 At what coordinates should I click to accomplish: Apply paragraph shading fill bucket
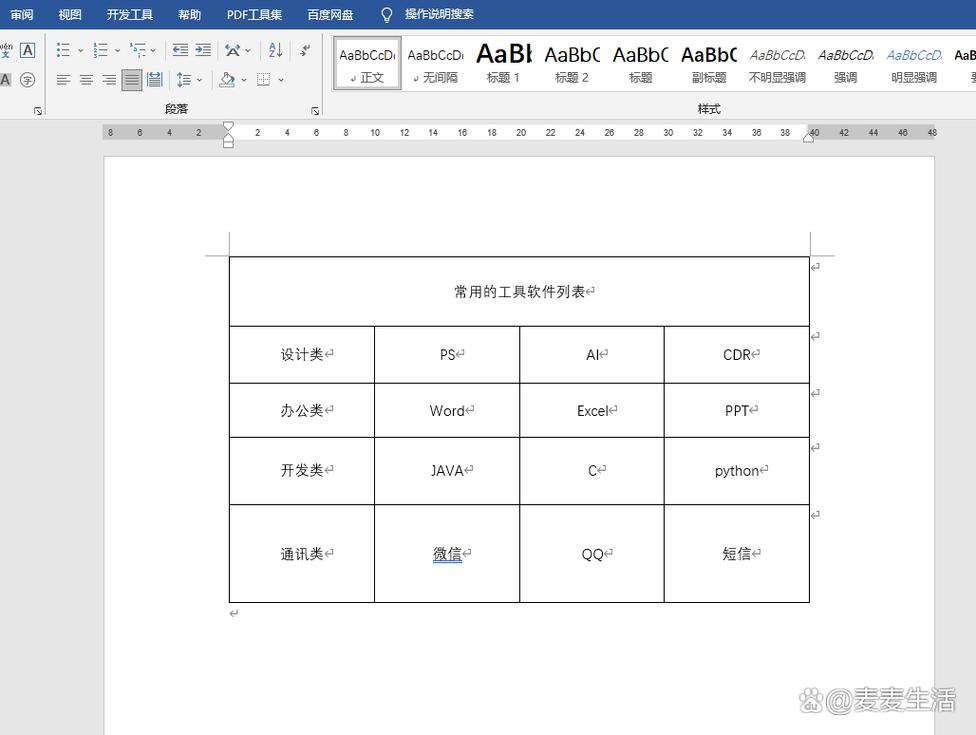point(227,80)
